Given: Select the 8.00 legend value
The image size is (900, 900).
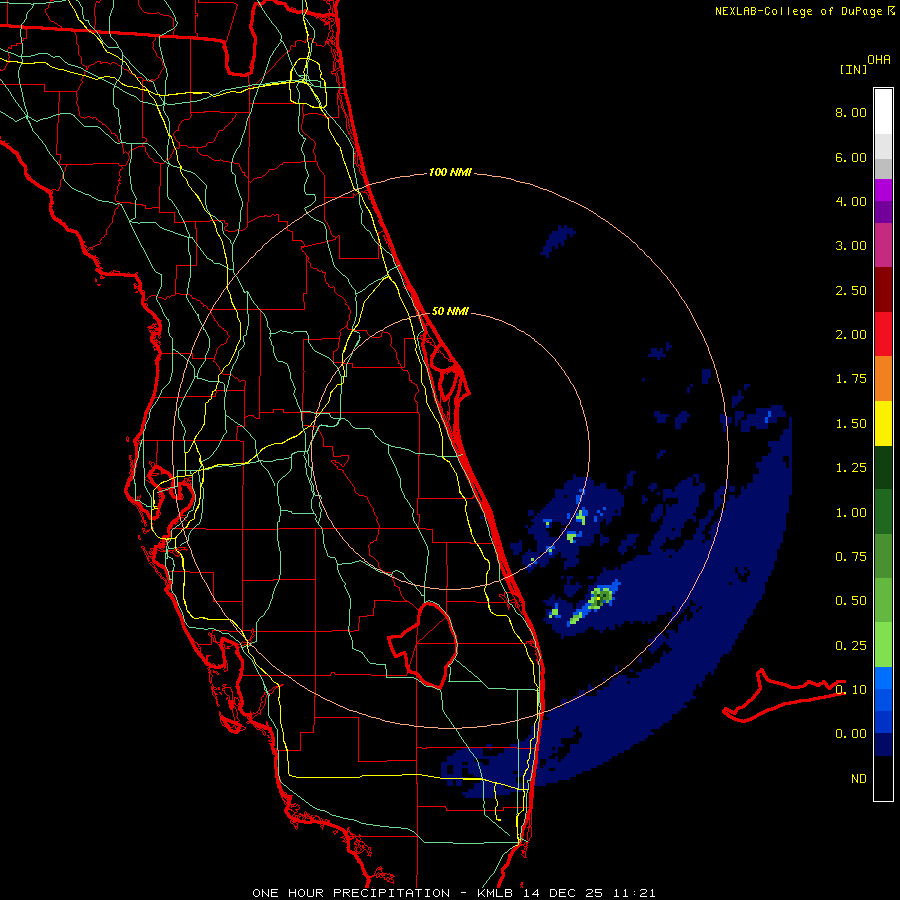Looking at the screenshot, I should [x=851, y=112].
